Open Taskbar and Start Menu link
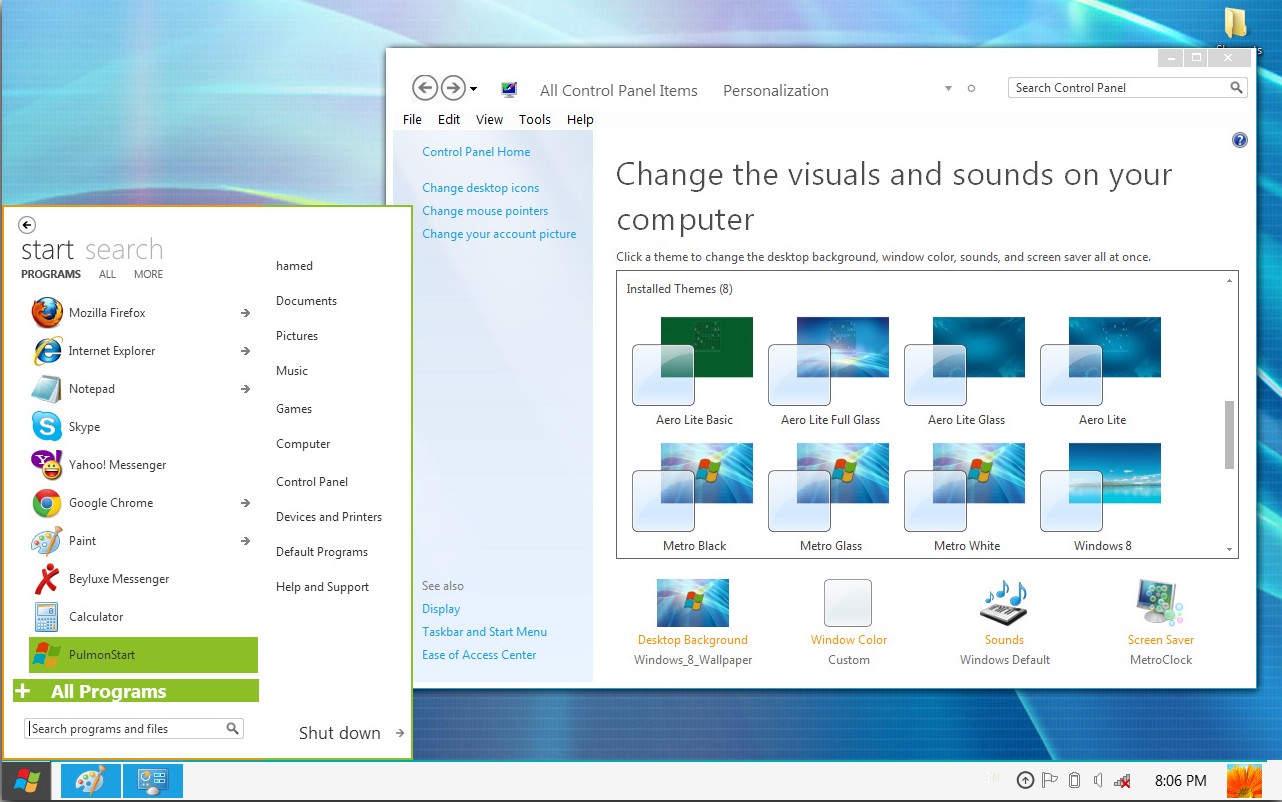Image resolution: width=1282 pixels, height=802 pixels. [x=484, y=632]
